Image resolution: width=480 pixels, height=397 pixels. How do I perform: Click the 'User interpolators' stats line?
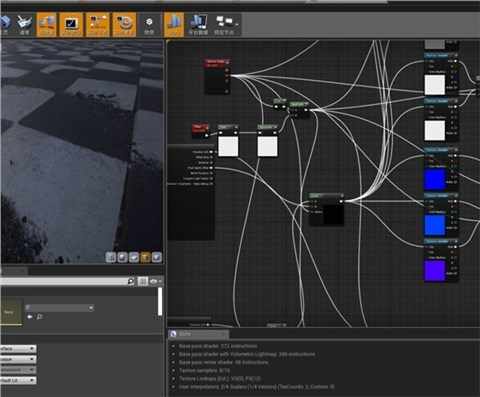256,387
